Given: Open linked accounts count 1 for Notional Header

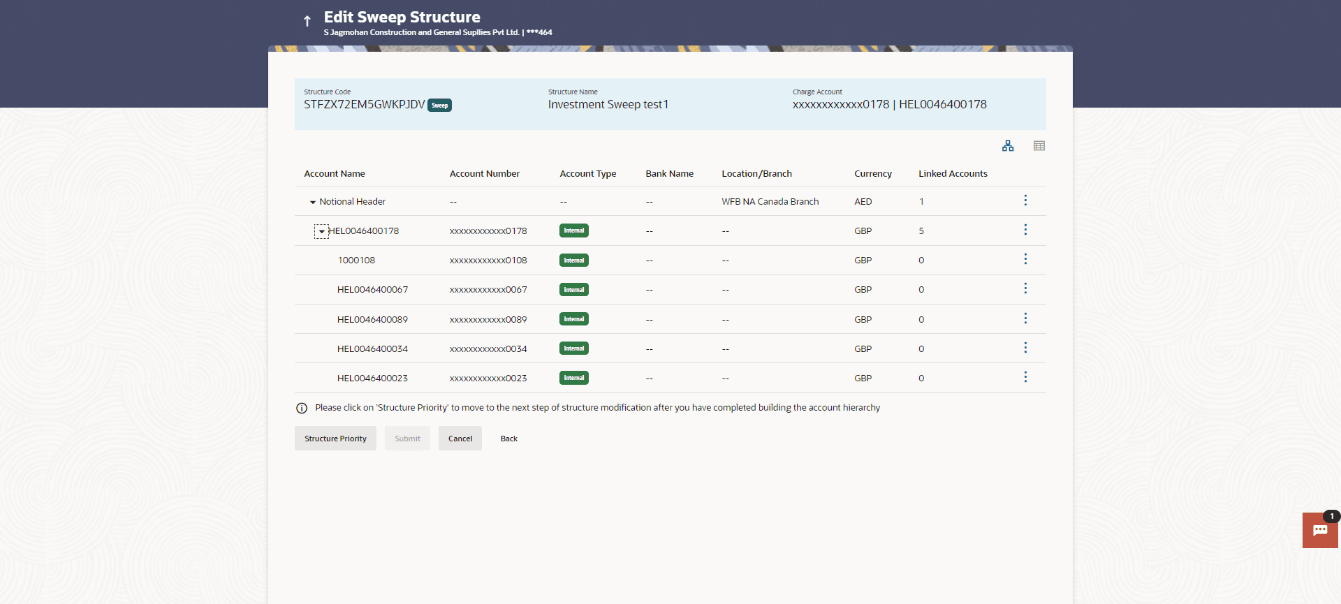Looking at the screenshot, I should pyautogui.click(x=921, y=201).
